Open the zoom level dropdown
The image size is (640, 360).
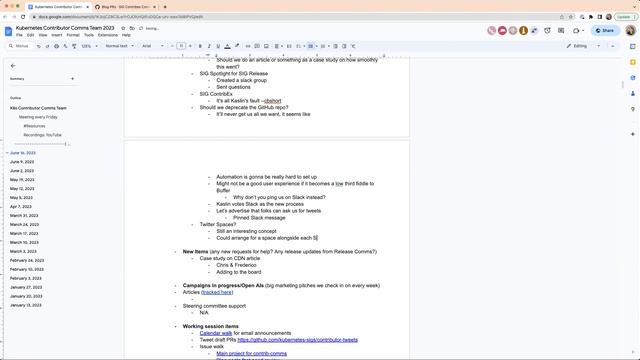click(89, 46)
